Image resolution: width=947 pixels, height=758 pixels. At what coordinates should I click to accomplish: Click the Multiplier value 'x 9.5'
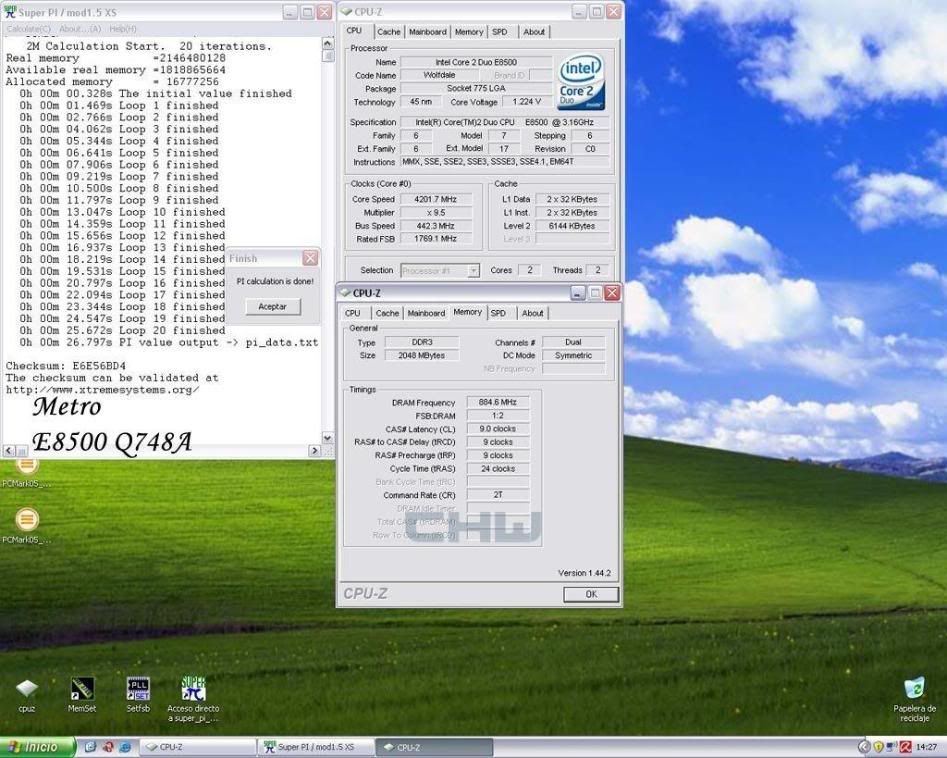[436, 213]
